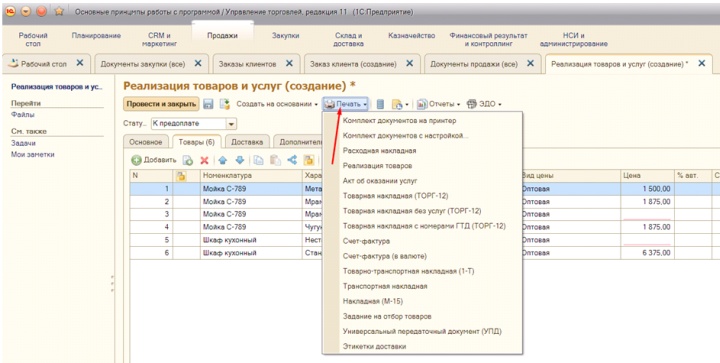Screen dimensions: 720x363
Task: Open Мои заметки link
Action: click(x=33, y=155)
